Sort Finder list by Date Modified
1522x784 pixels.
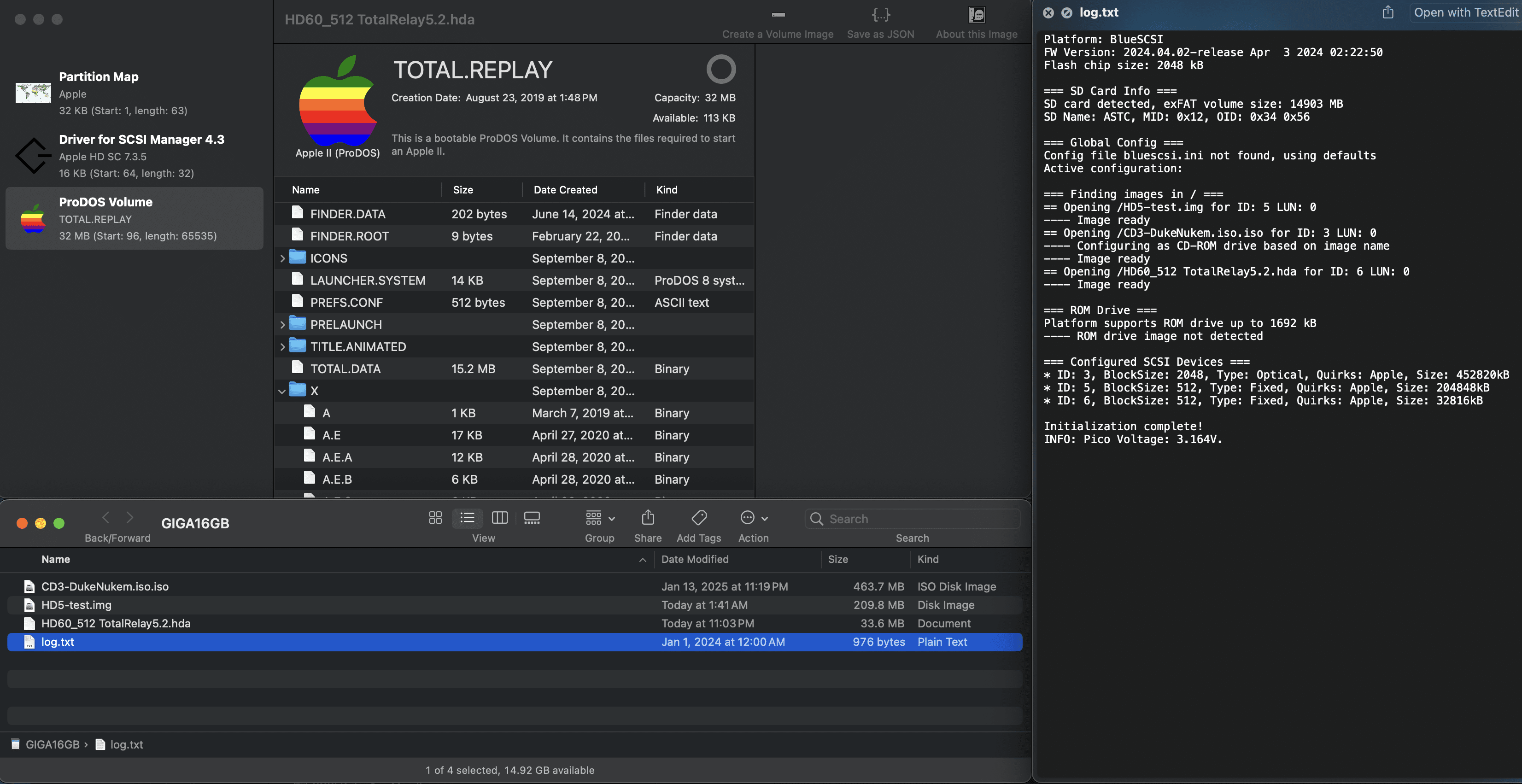point(695,559)
